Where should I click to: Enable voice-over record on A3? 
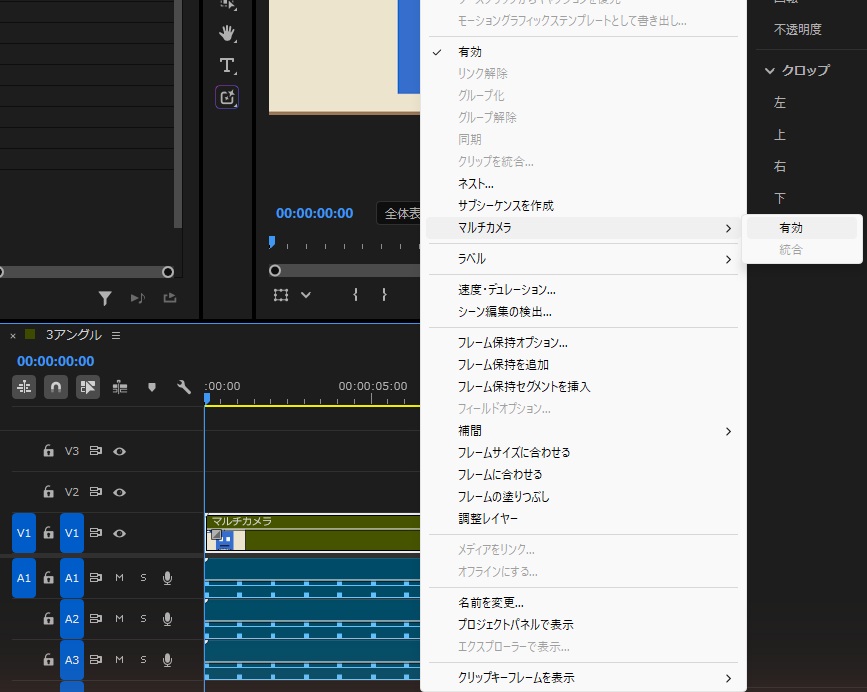(x=167, y=660)
